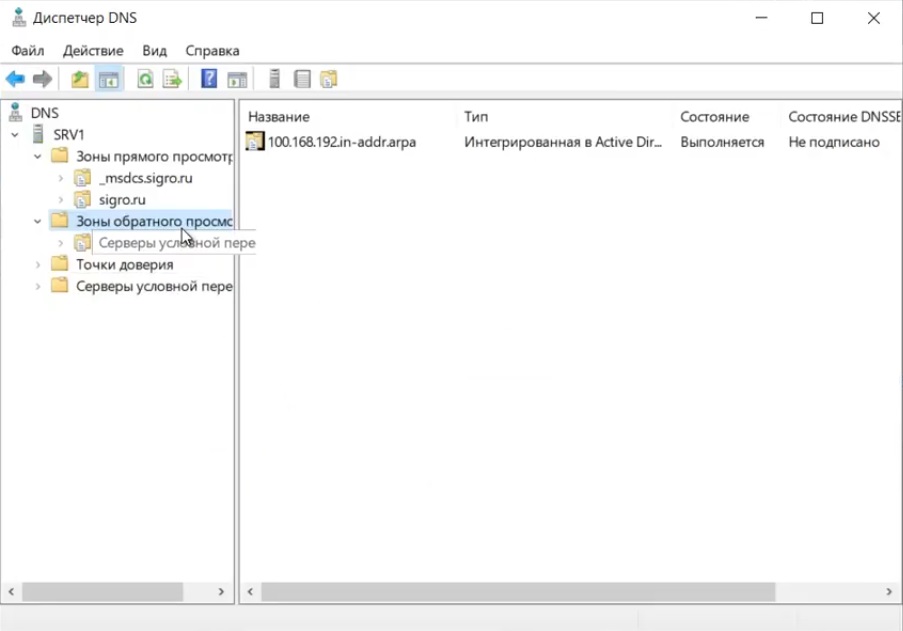Click the single server icon in toolbar
903x631 pixels.
pos(274,79)
